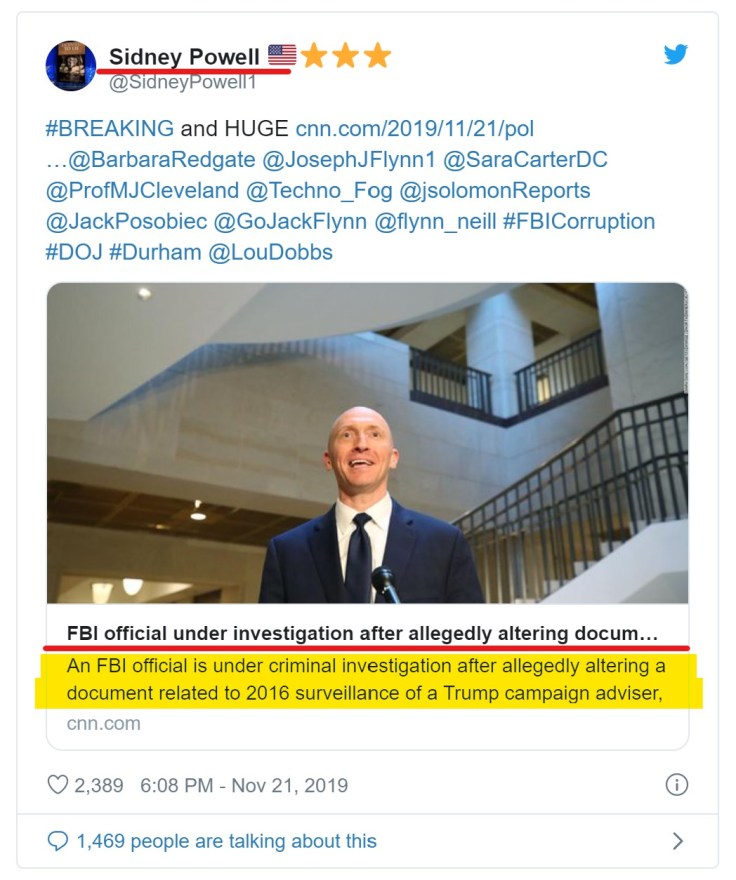View 1,469 people are talking about this
This screenshot has width=736, height=880.
[x=226, y=841]
